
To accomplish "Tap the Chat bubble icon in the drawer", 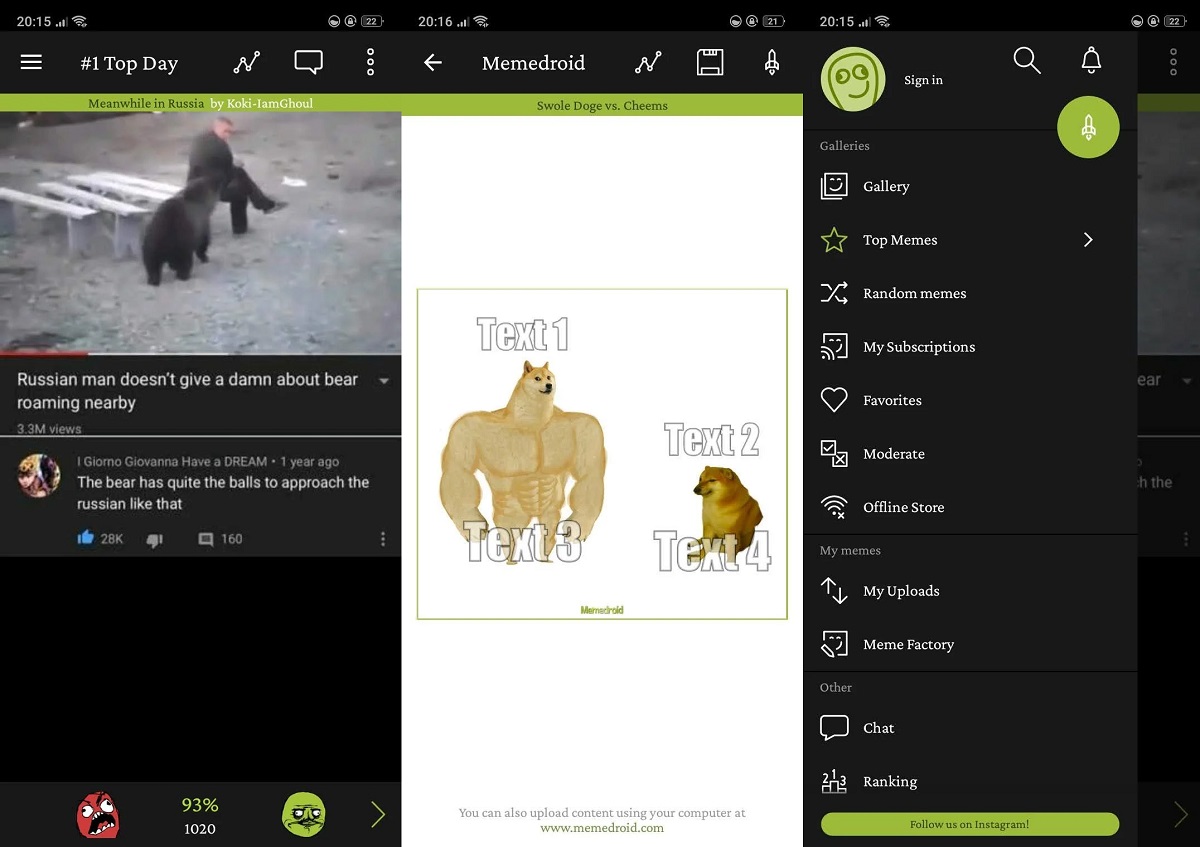I will click(x=834, y=728).
